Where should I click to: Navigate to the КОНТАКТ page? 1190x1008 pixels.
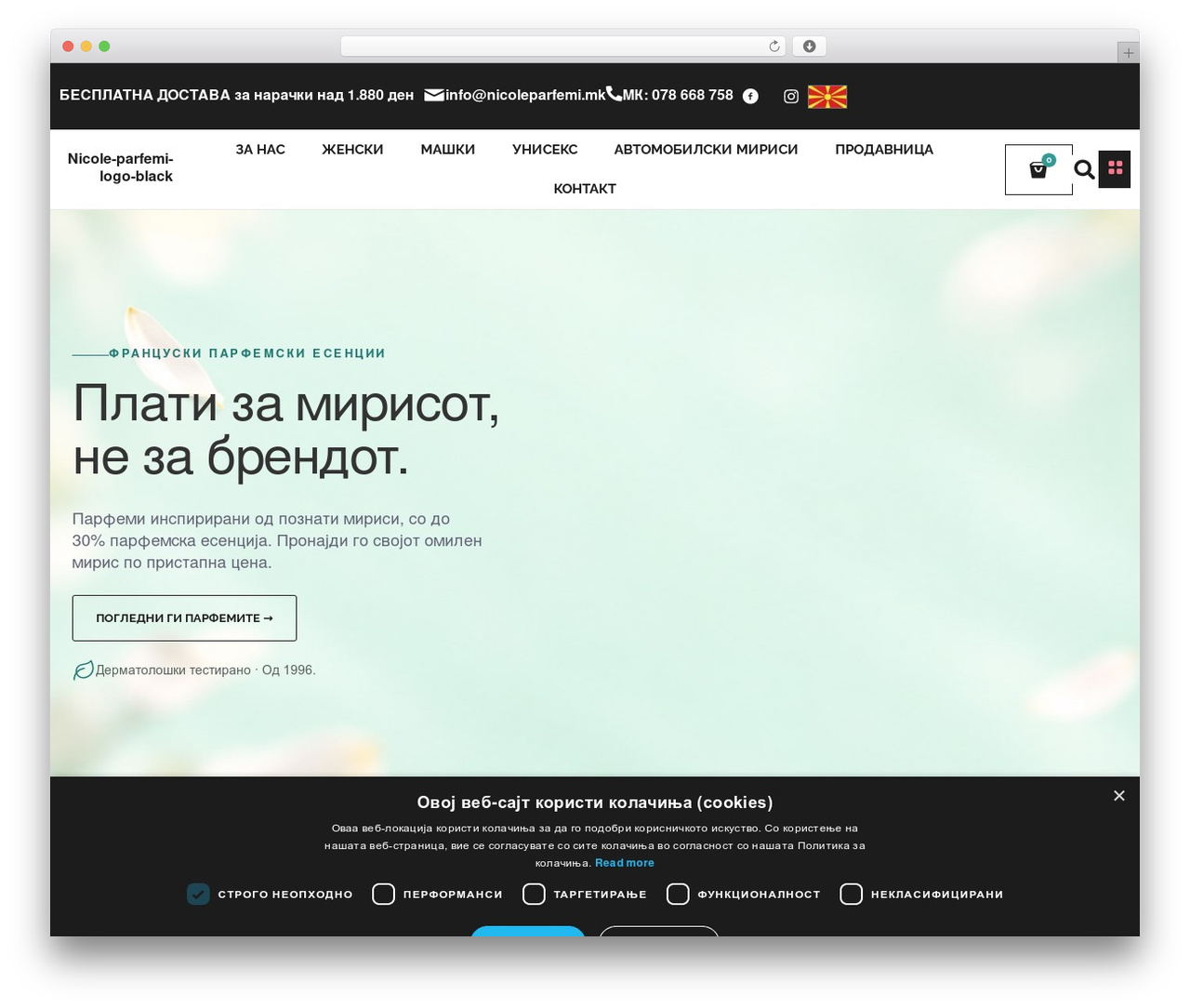tap(585, 189)
